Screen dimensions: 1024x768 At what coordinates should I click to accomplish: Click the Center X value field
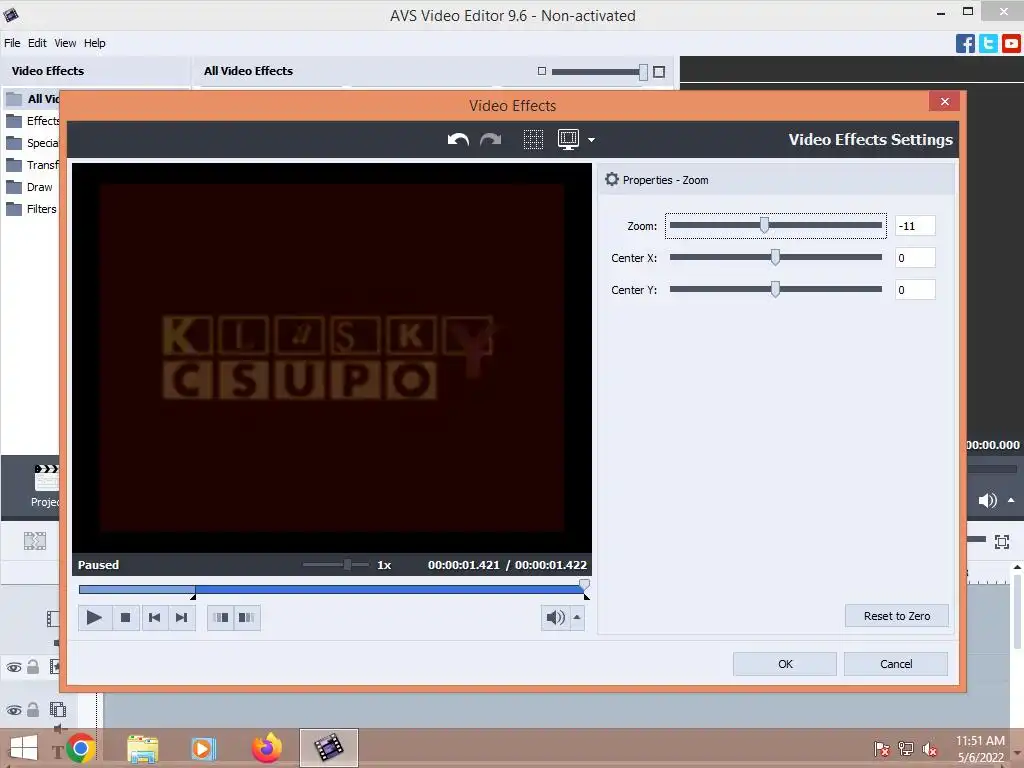tap(915, 258)
